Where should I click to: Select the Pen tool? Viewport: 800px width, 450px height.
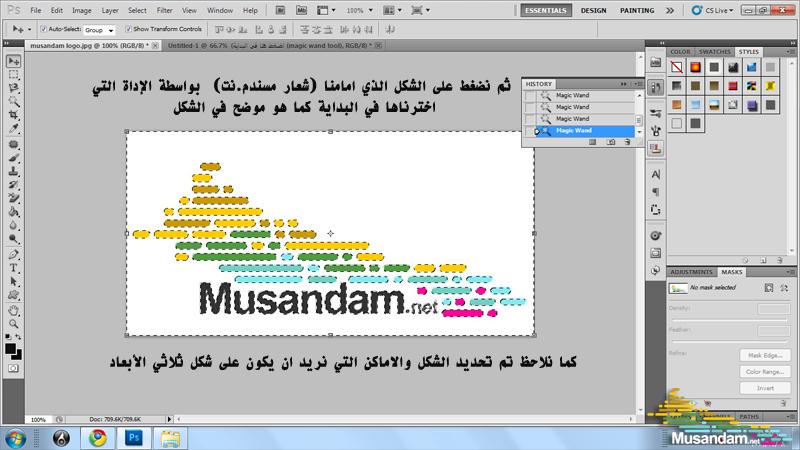click(13, 255)
